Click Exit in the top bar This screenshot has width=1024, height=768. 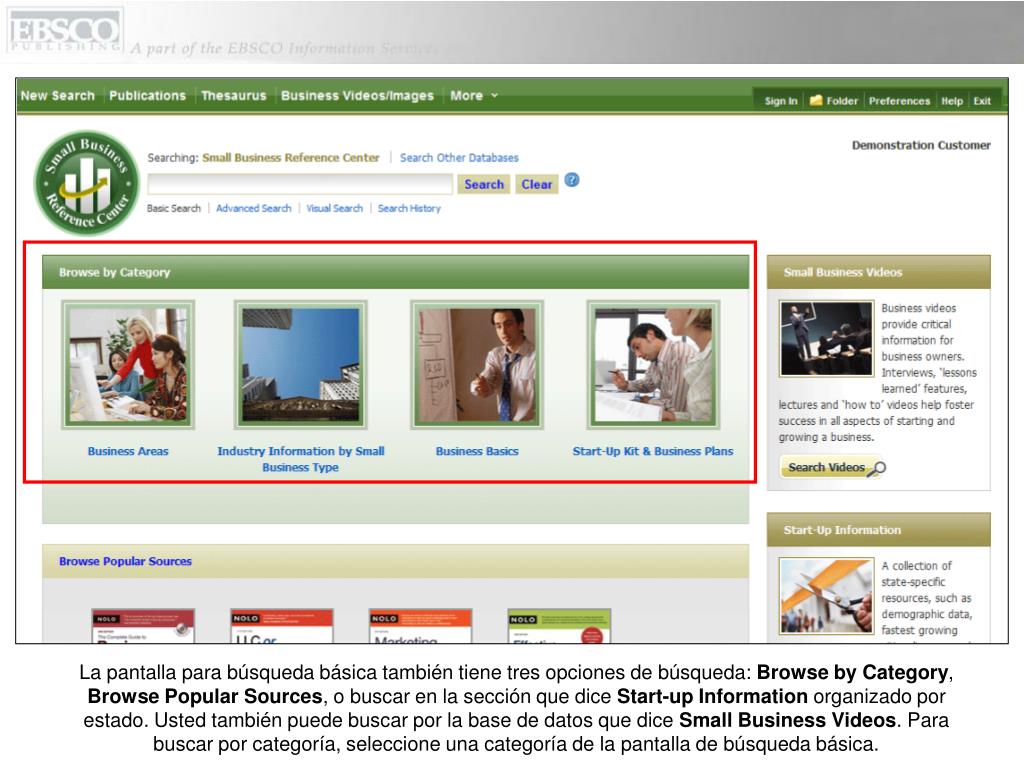click(x=982, y=101)
